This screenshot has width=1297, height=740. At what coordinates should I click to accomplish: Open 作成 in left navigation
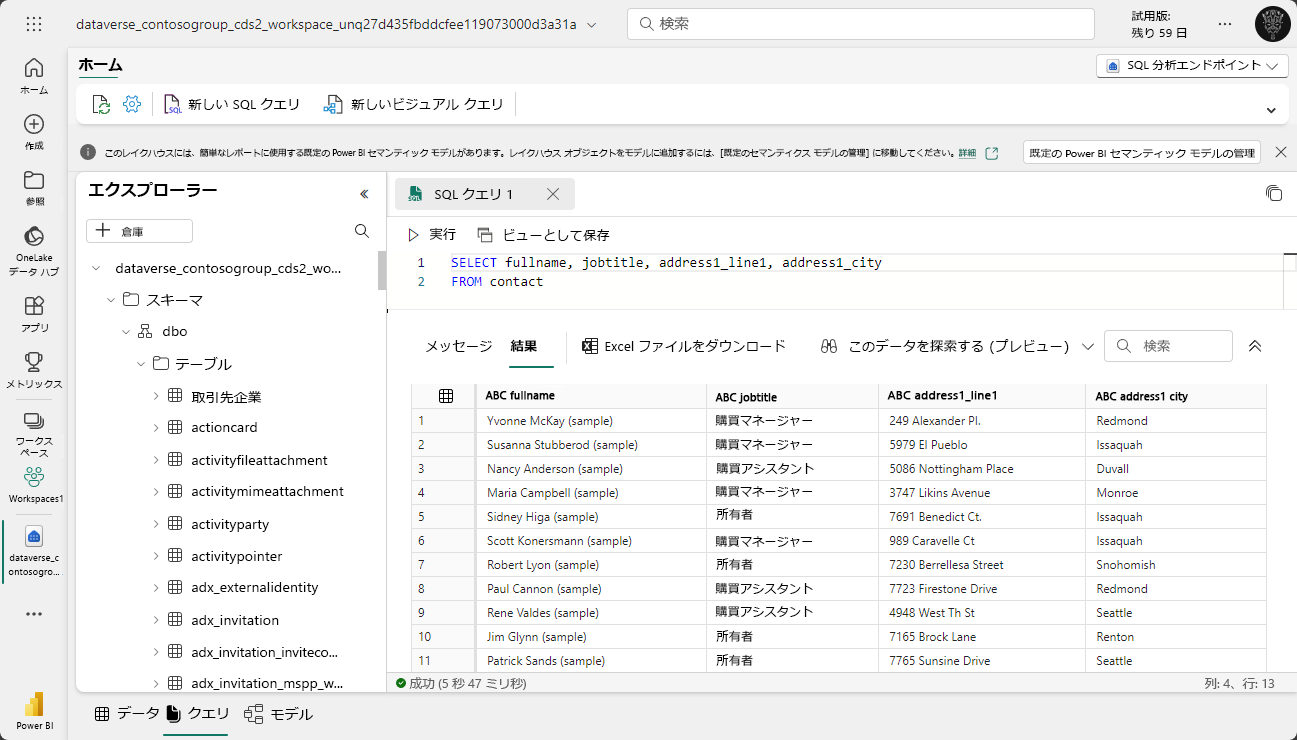34,132
